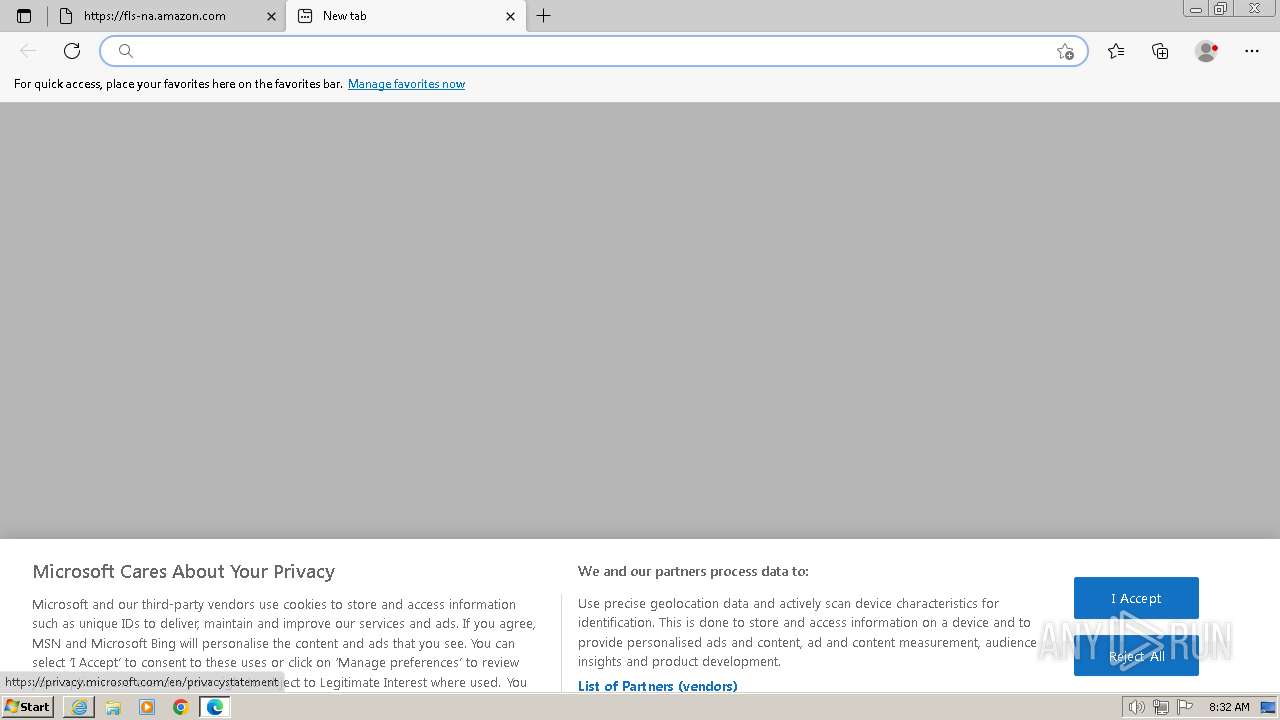Open Google Chrome from taskbar

click(180, 707)
